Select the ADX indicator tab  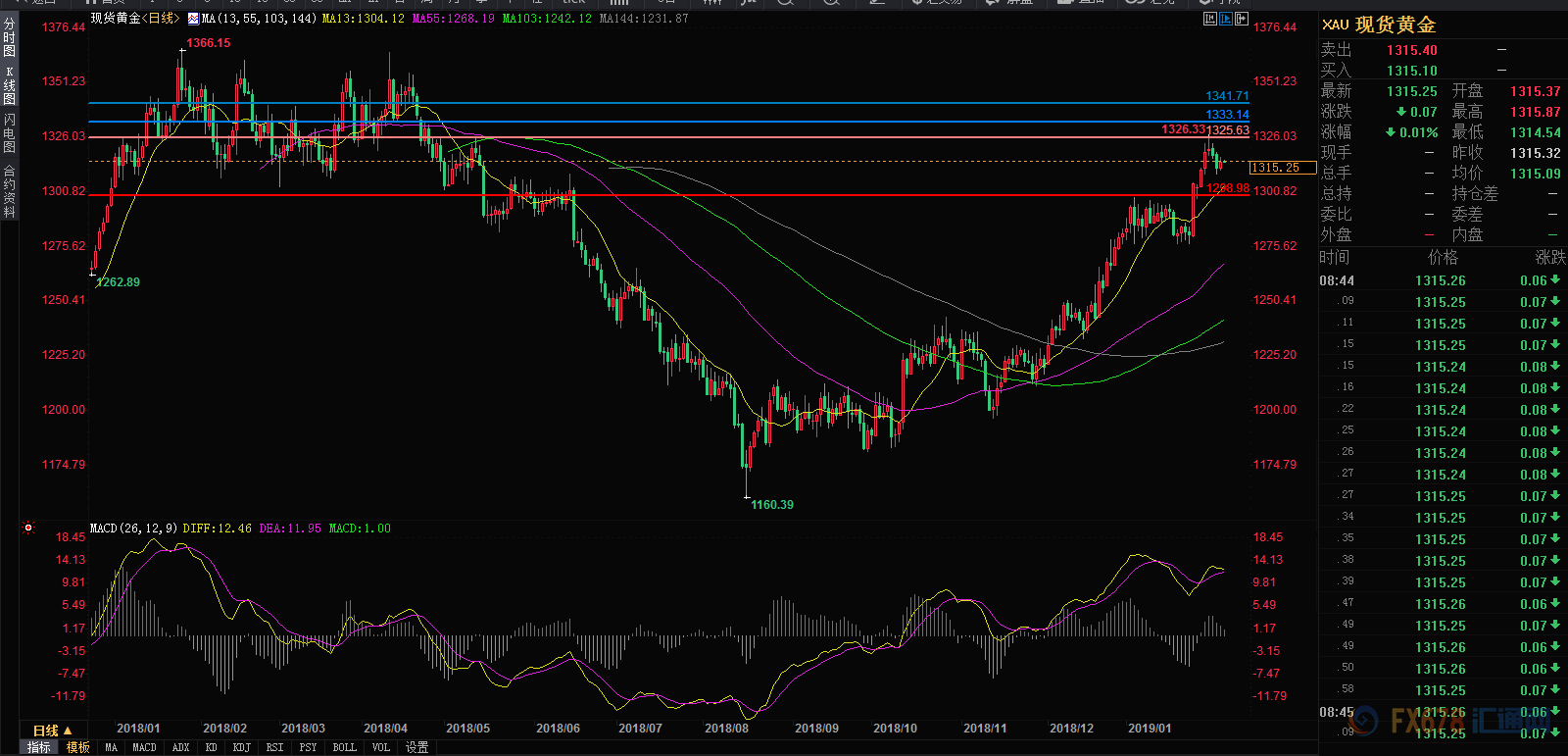pos(181,747)
